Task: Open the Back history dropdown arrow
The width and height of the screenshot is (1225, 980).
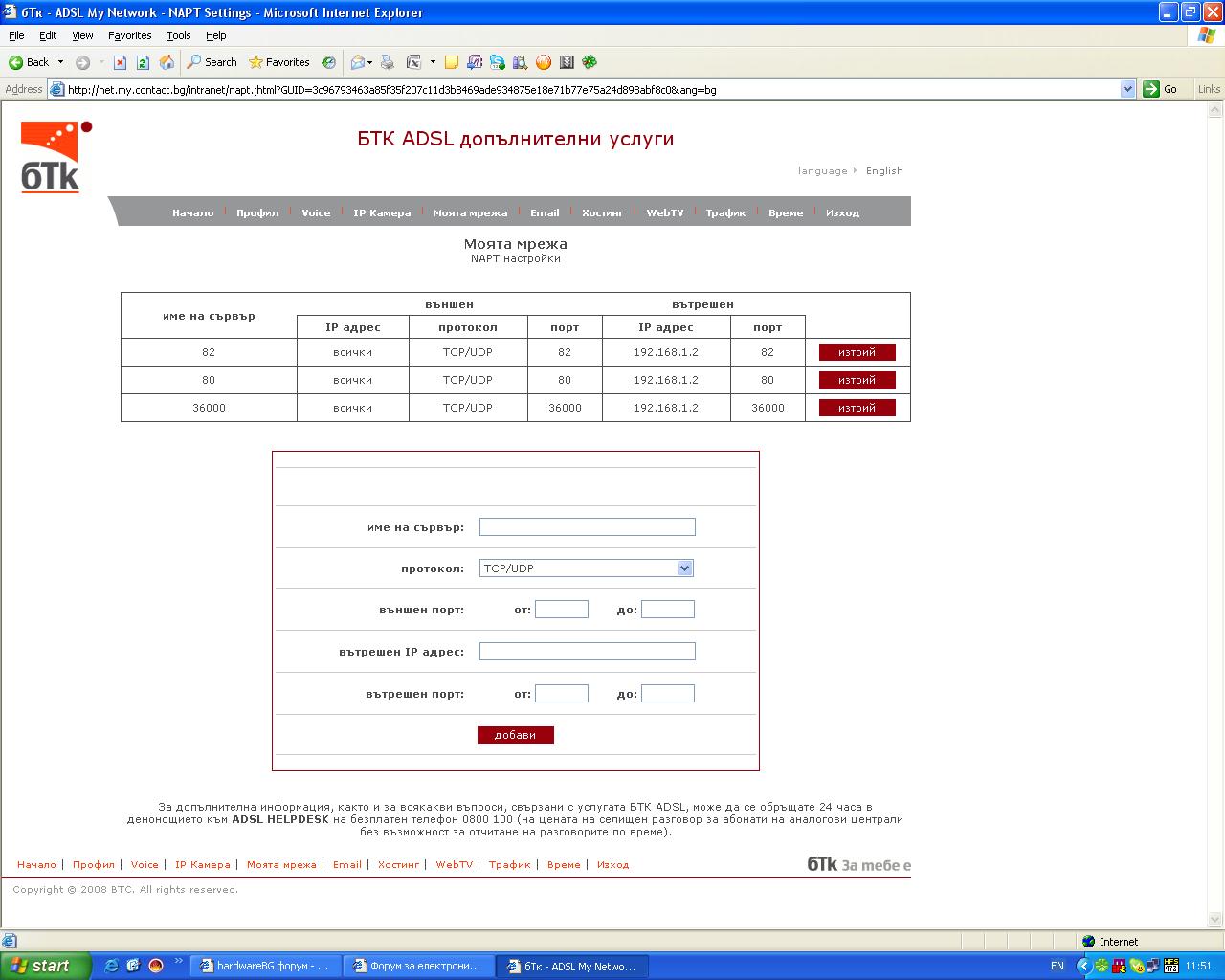Action: (x=60, y=62)
